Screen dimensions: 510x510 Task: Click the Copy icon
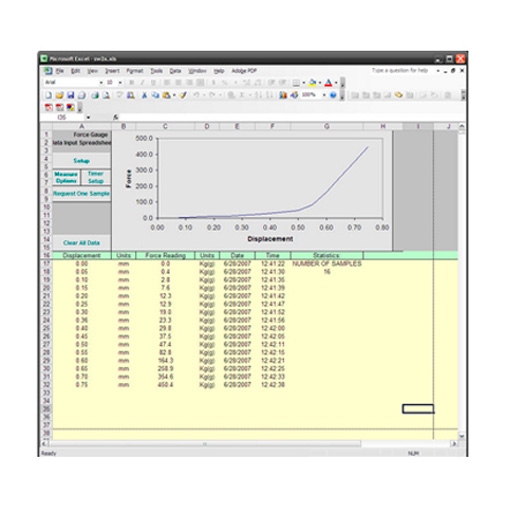coord(155,95)
